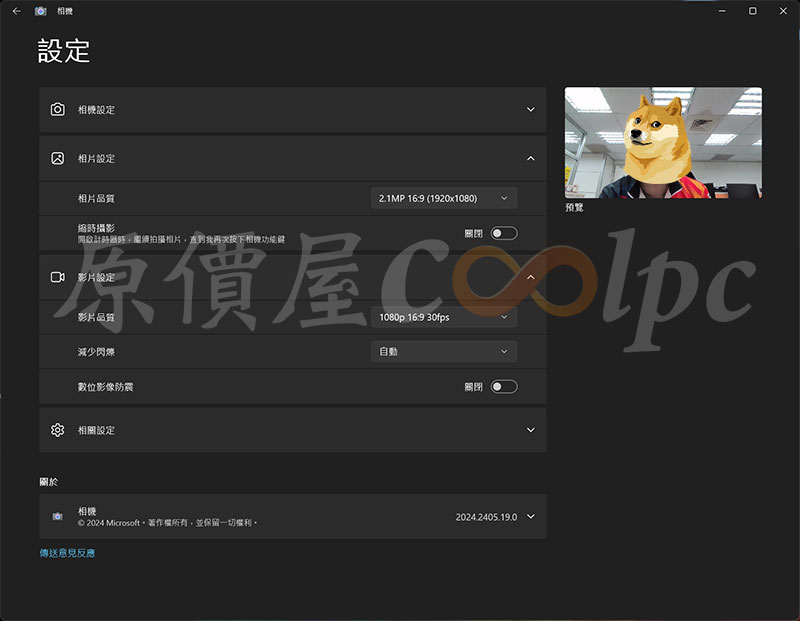Click the 傳送意見反應 link
800x621 pixels.
pyautogui.click(x=67, y=553)
